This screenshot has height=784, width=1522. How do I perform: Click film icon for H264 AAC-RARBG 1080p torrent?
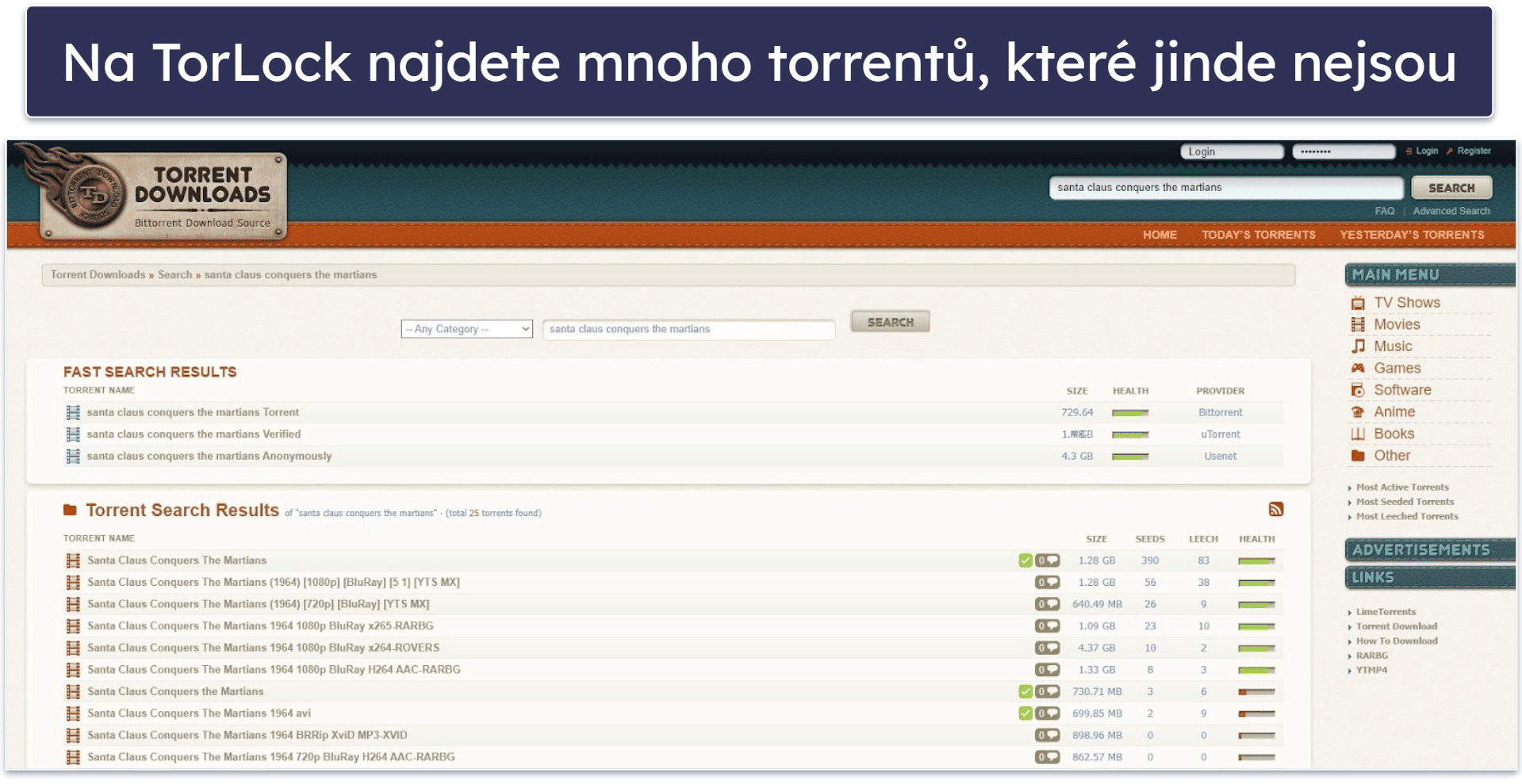[73, 670]
